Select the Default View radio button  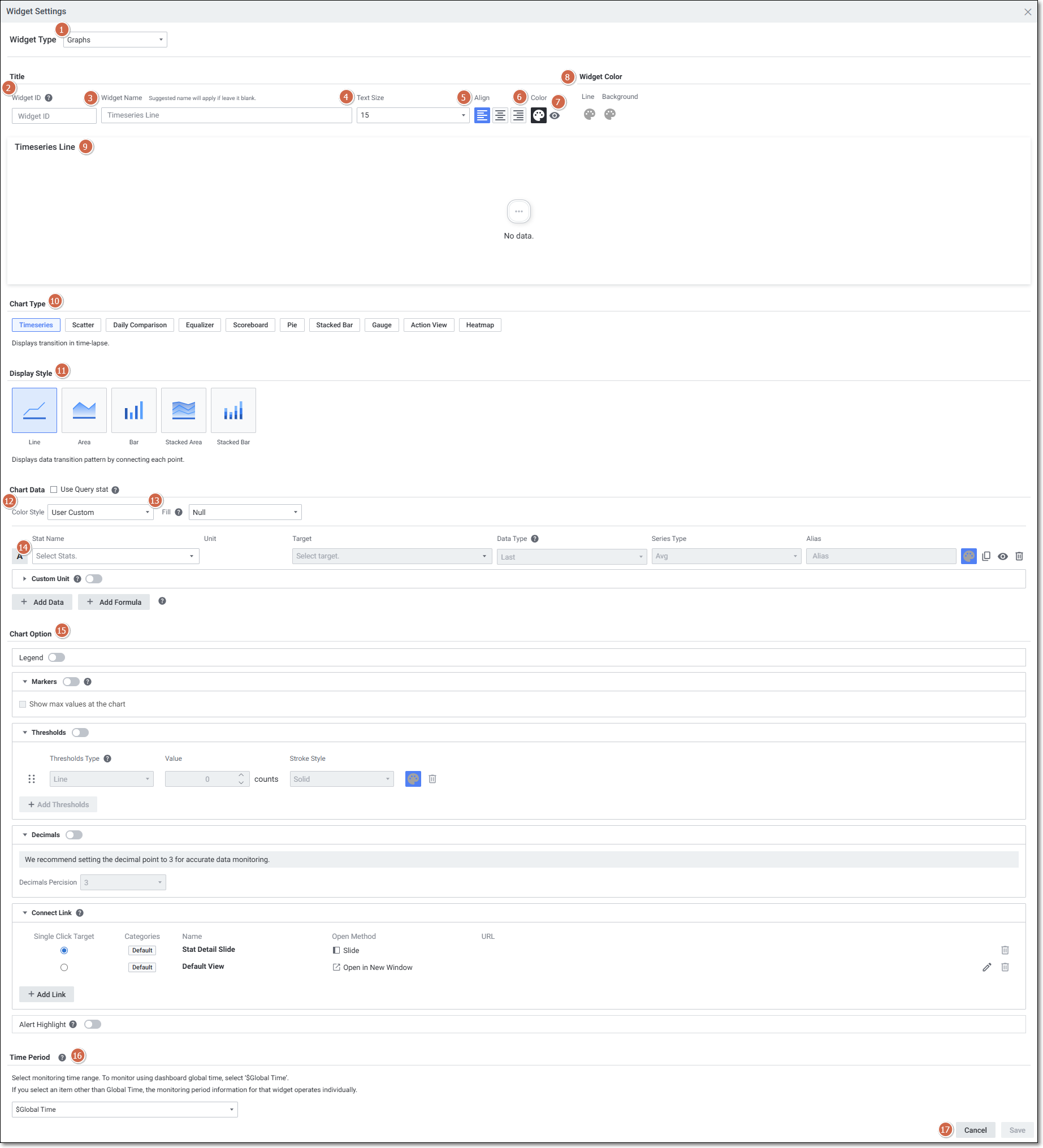click(x=64, y=968)
